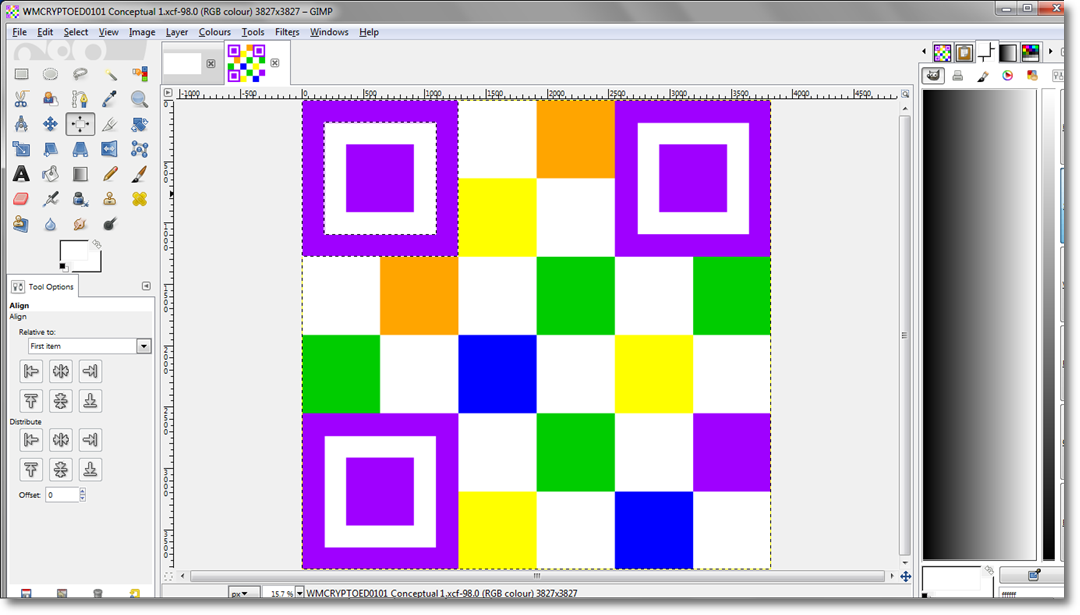Activate the Clone stamp tool

click(x=110, y=199)
